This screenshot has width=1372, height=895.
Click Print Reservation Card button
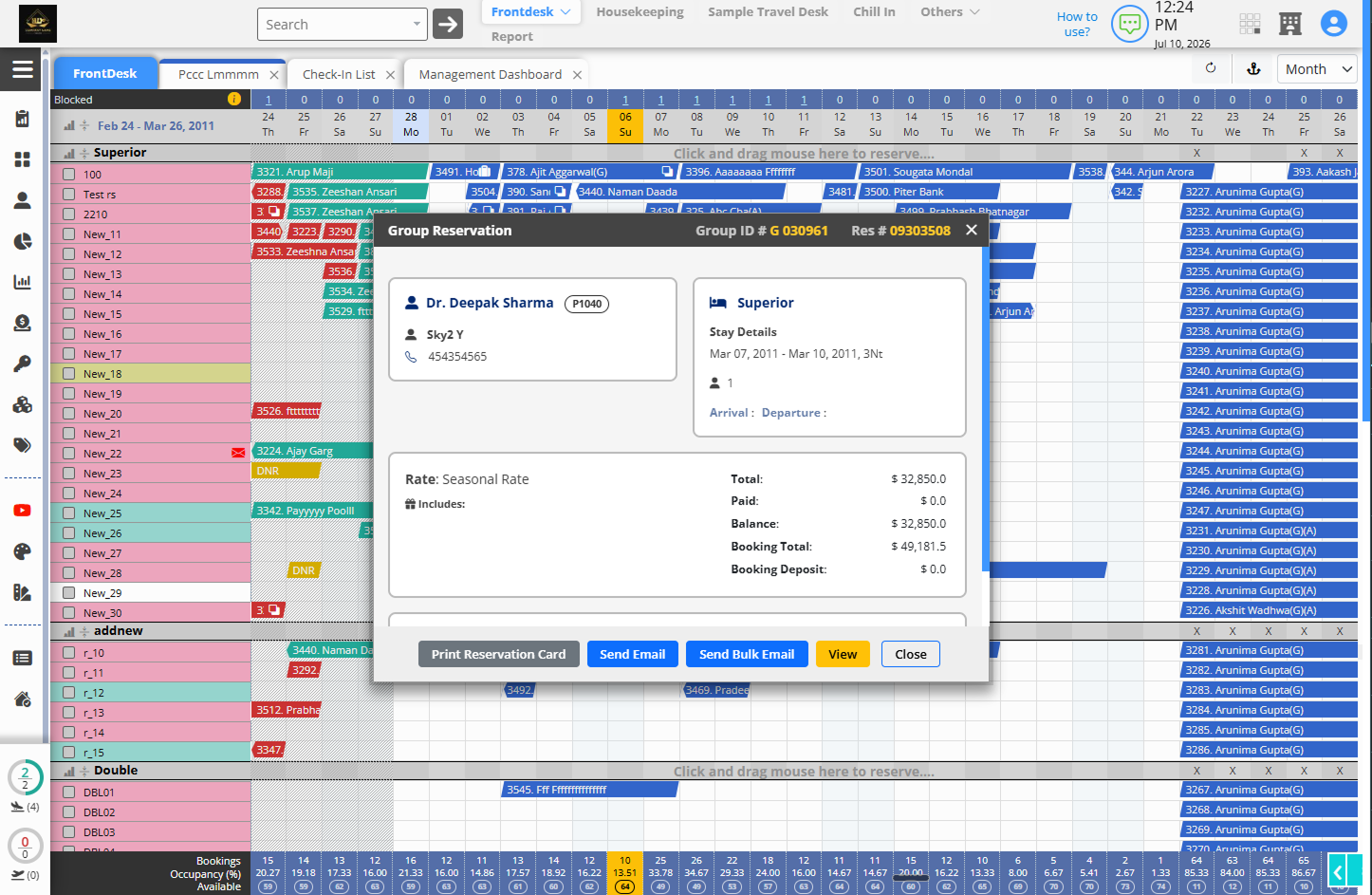tap(498, 654)
